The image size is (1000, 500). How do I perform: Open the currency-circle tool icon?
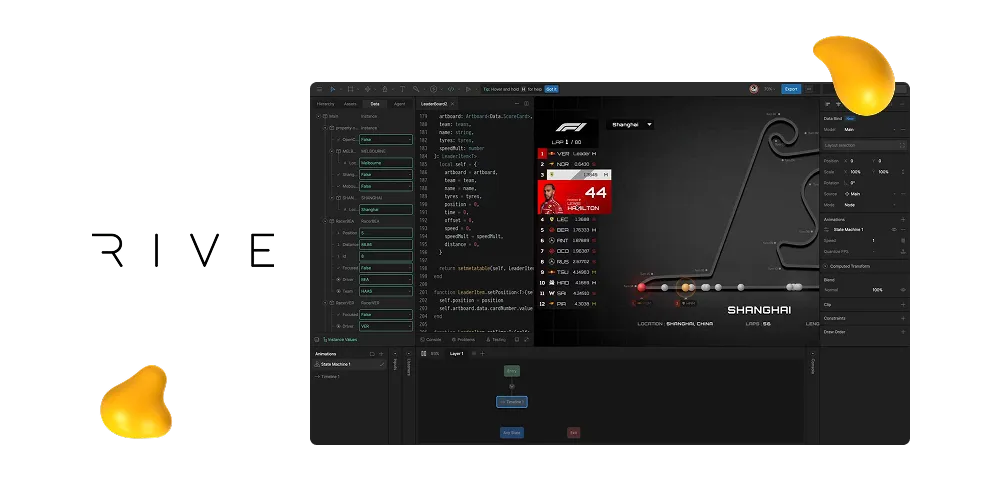pyautogui.click(x=434, y=89)
